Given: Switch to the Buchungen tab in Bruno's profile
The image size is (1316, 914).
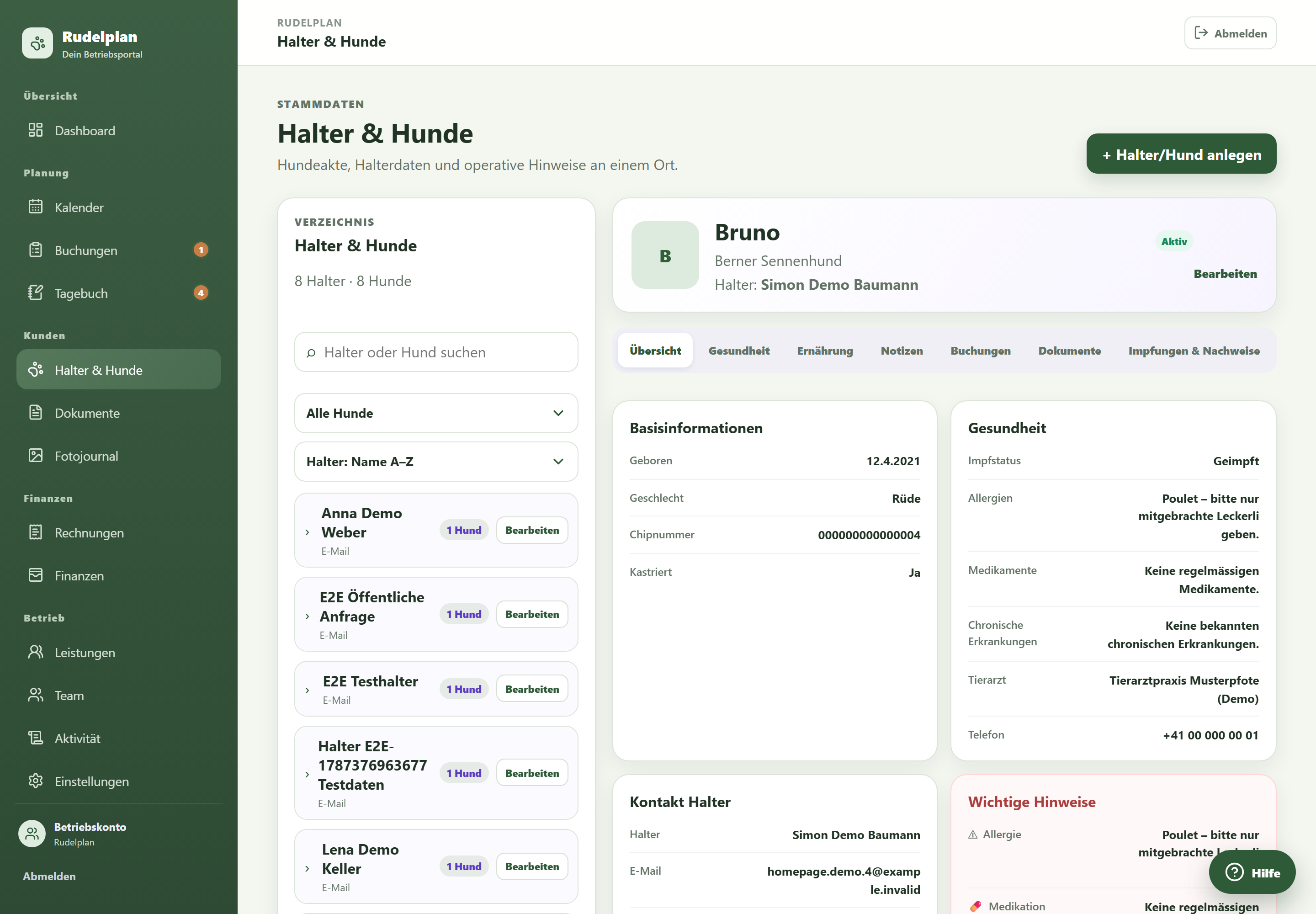Looking at the screenshot, I should click(x=981, y=351).
